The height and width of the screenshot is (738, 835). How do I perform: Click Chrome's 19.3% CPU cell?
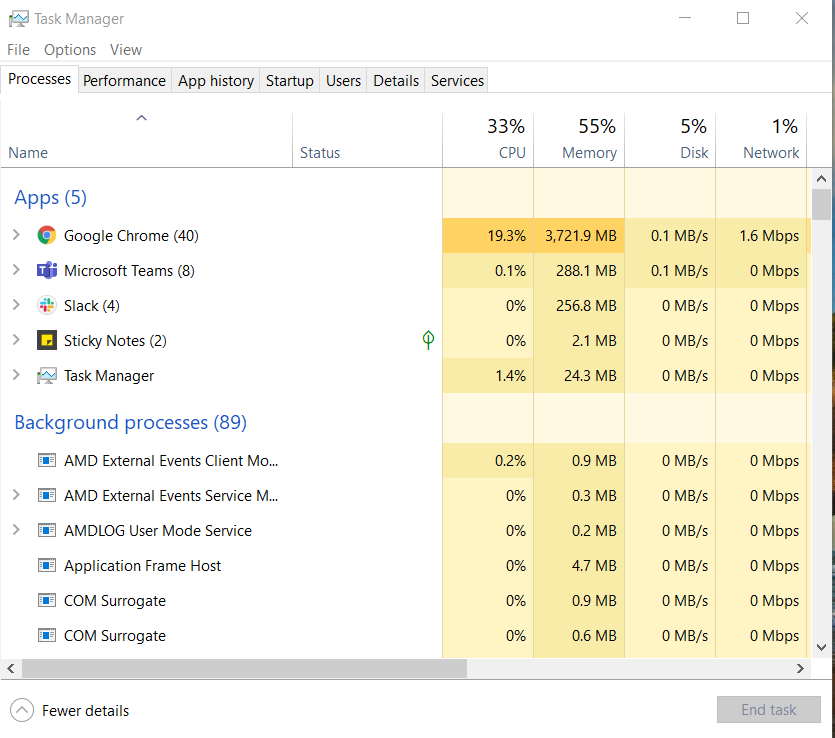click(x=488, y=235)
